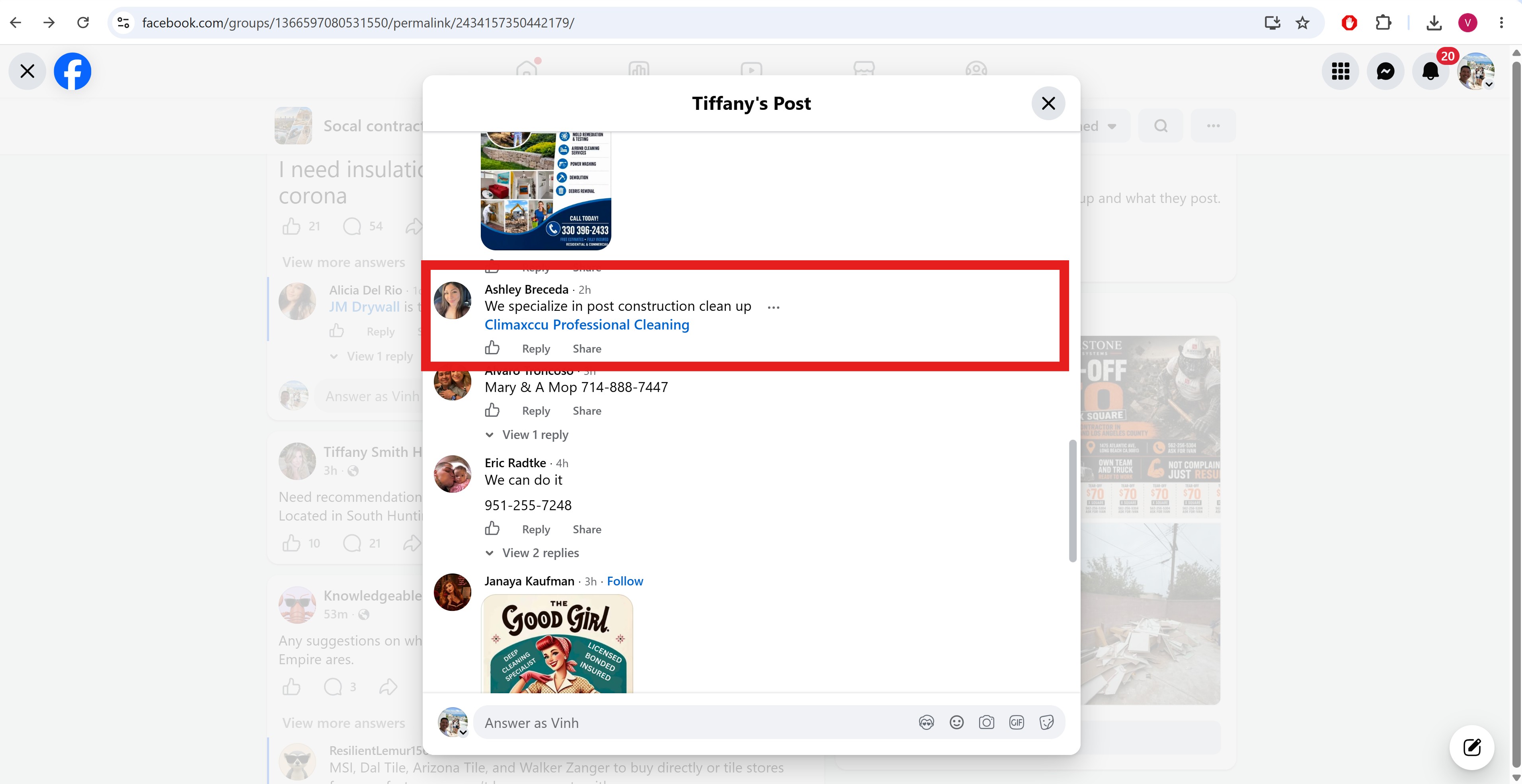
Task: Search the group with the magnifier icon
Action: [x=1161, y=126]
